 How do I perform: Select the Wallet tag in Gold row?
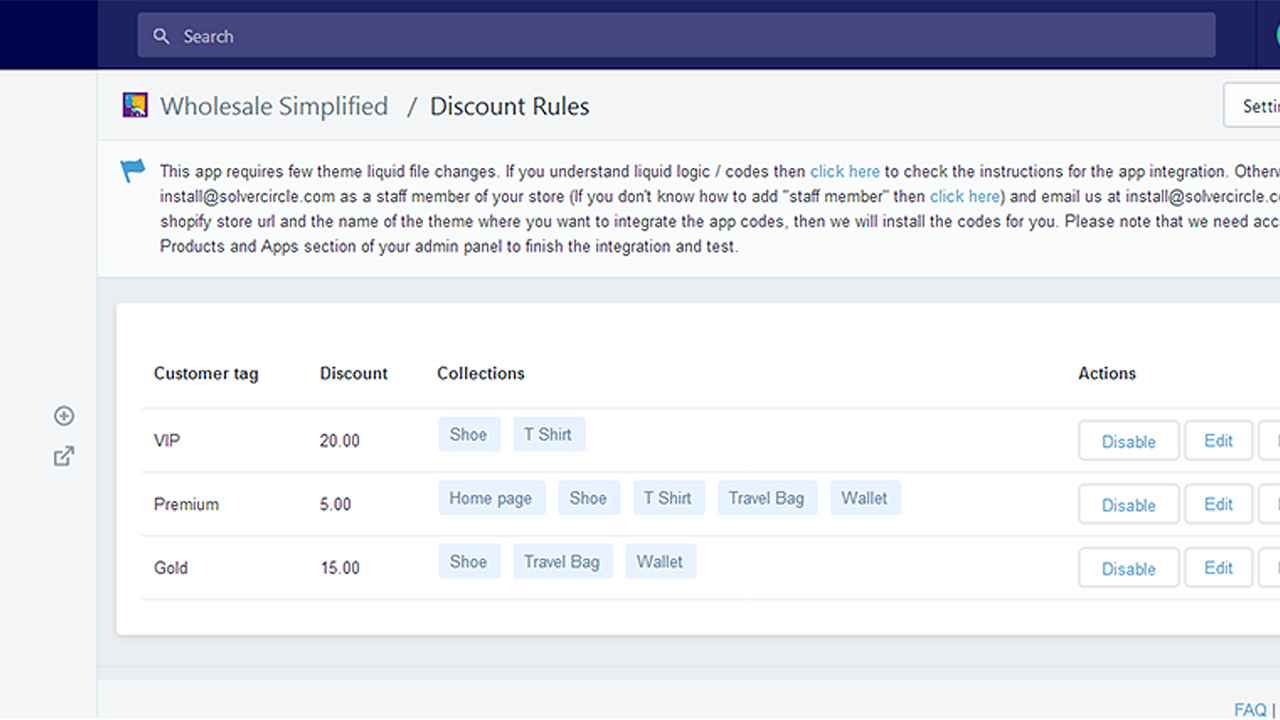tap(660, 561)
